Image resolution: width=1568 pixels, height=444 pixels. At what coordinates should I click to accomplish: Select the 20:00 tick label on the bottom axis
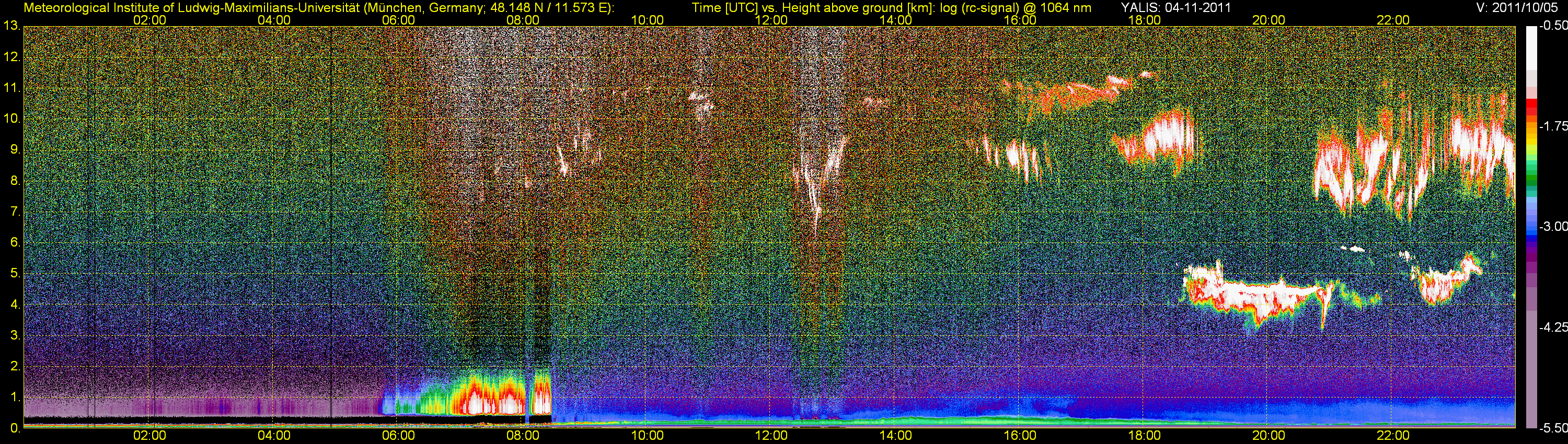pyautogui.click(x=1269, y=436)
